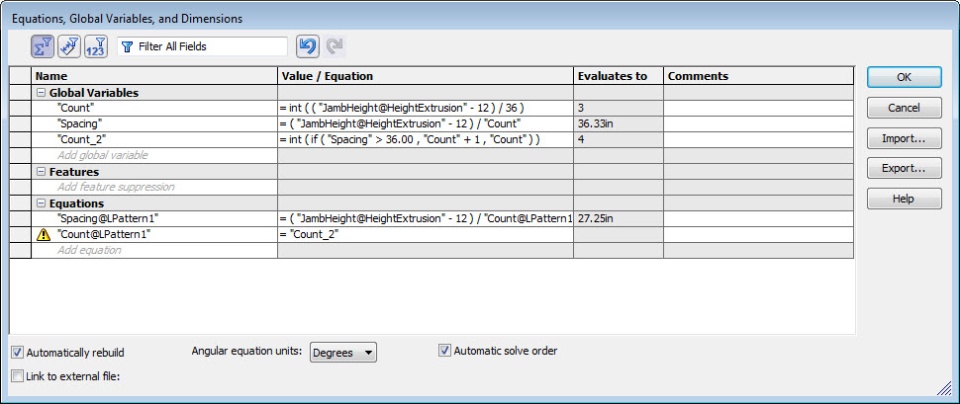Click the Add feature suppression row
Image resolution: width=960 pixels, height=404 pixels.
pos(154,187)
